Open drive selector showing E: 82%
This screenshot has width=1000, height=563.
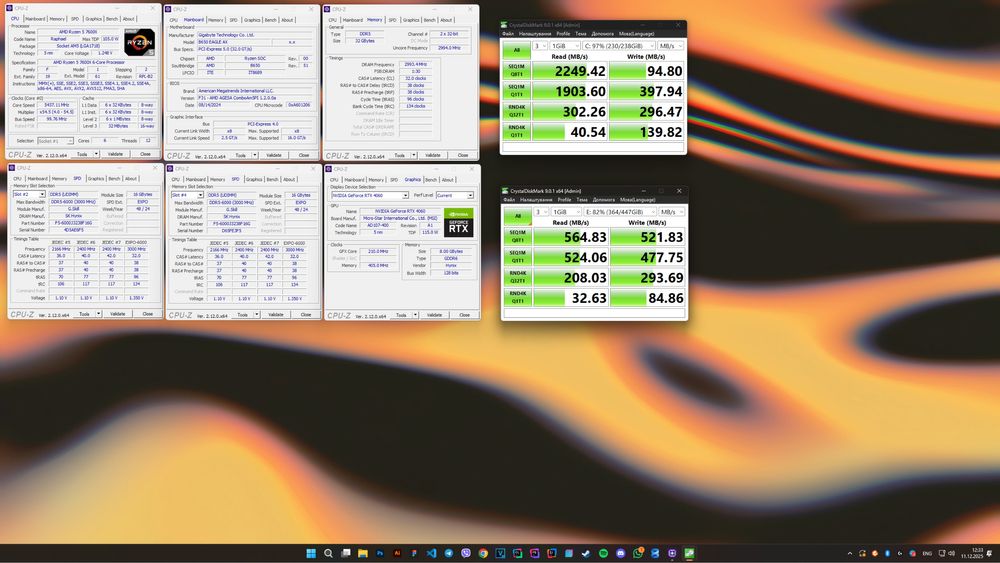619,212
